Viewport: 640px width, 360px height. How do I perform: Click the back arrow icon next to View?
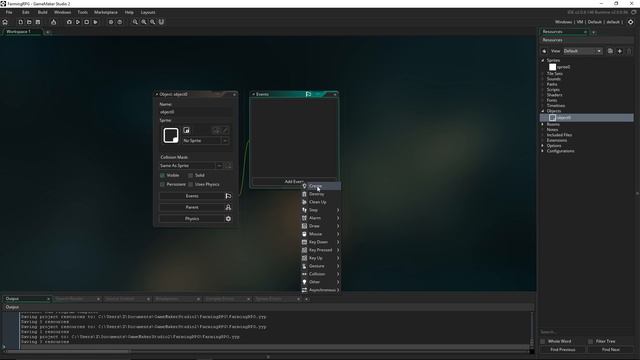544,51
